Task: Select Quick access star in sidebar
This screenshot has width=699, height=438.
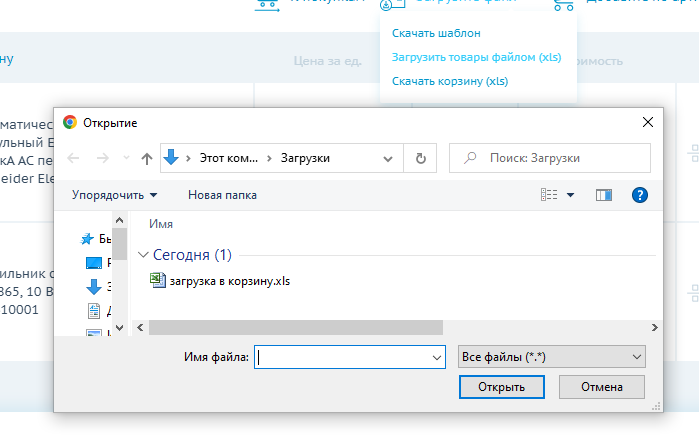Action: point(87,239)
